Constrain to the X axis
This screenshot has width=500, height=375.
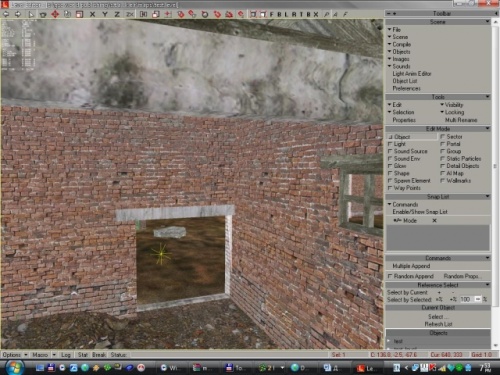coord(92,14)
